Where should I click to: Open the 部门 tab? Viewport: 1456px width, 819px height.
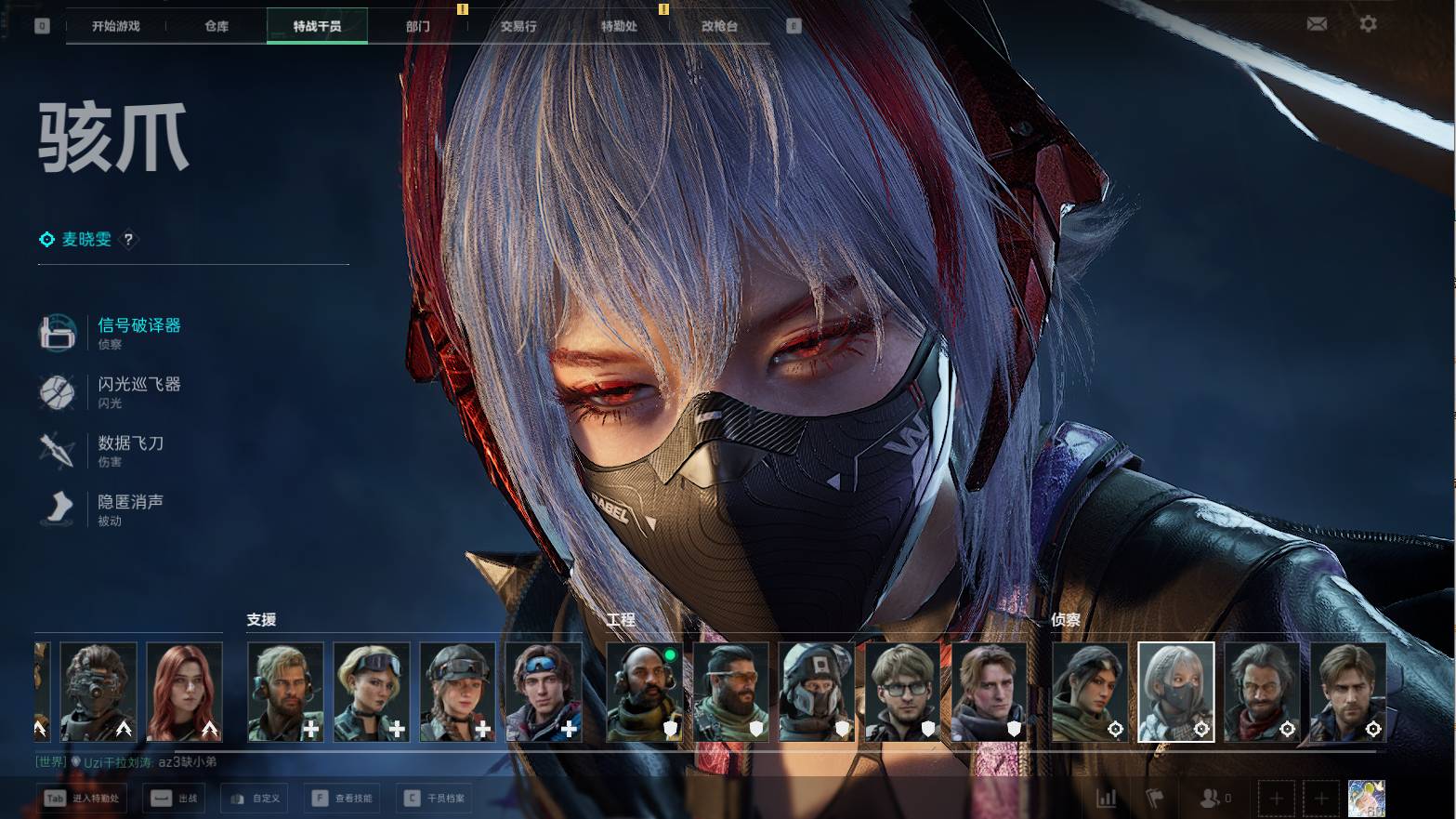(x=418, y=26)
